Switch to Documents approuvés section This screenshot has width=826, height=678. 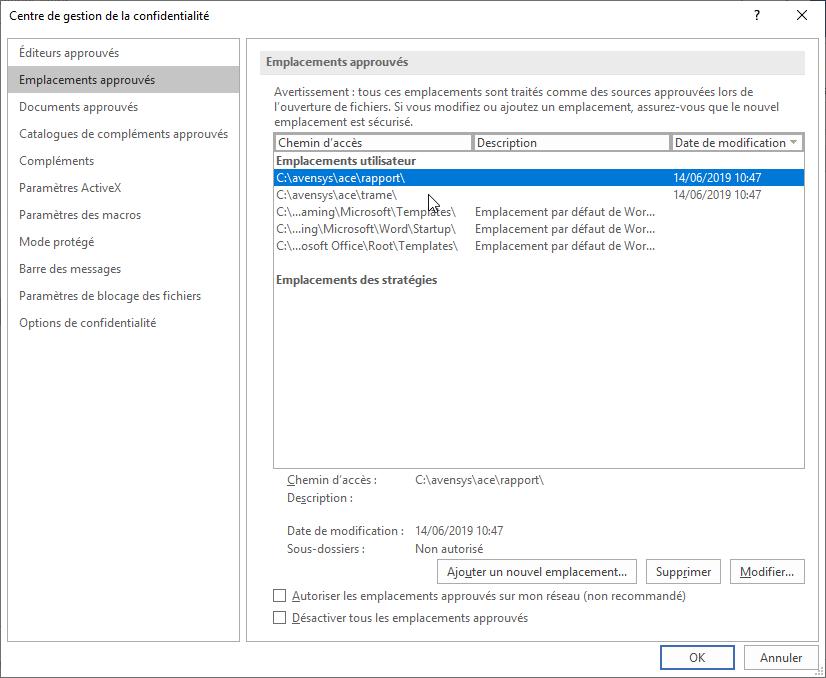point(78,107)
